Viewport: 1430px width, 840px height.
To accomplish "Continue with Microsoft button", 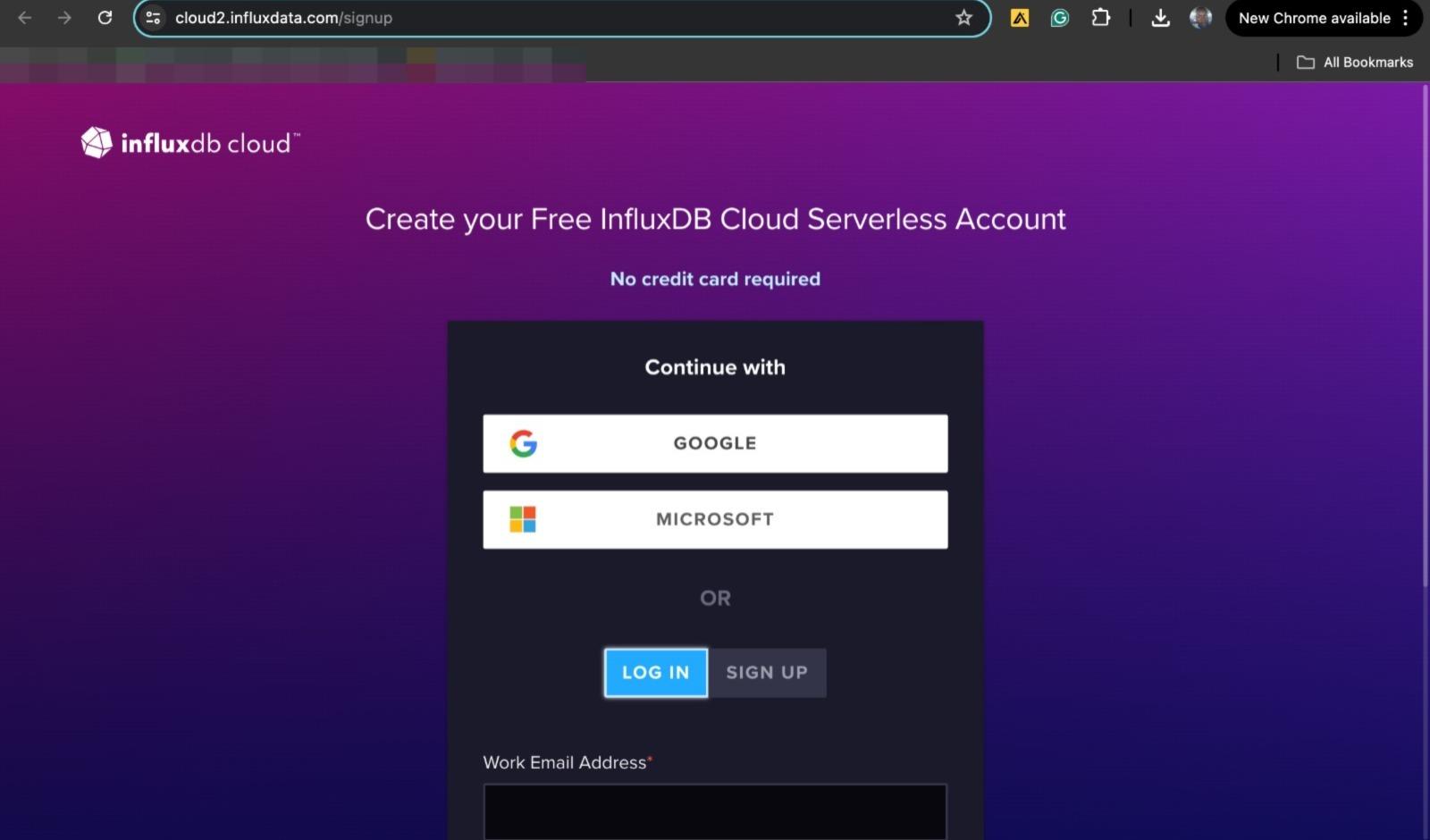I will (715, 519).
